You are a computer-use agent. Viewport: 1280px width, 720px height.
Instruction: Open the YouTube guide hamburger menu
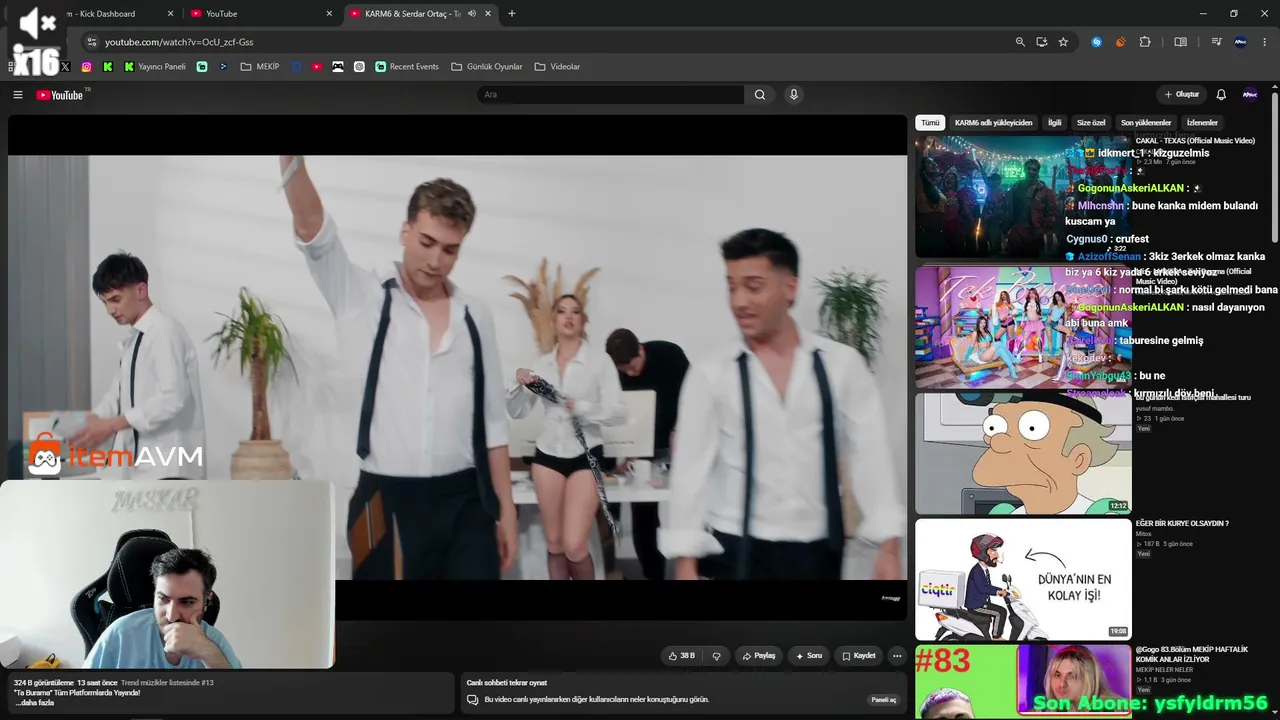point(18,95)
